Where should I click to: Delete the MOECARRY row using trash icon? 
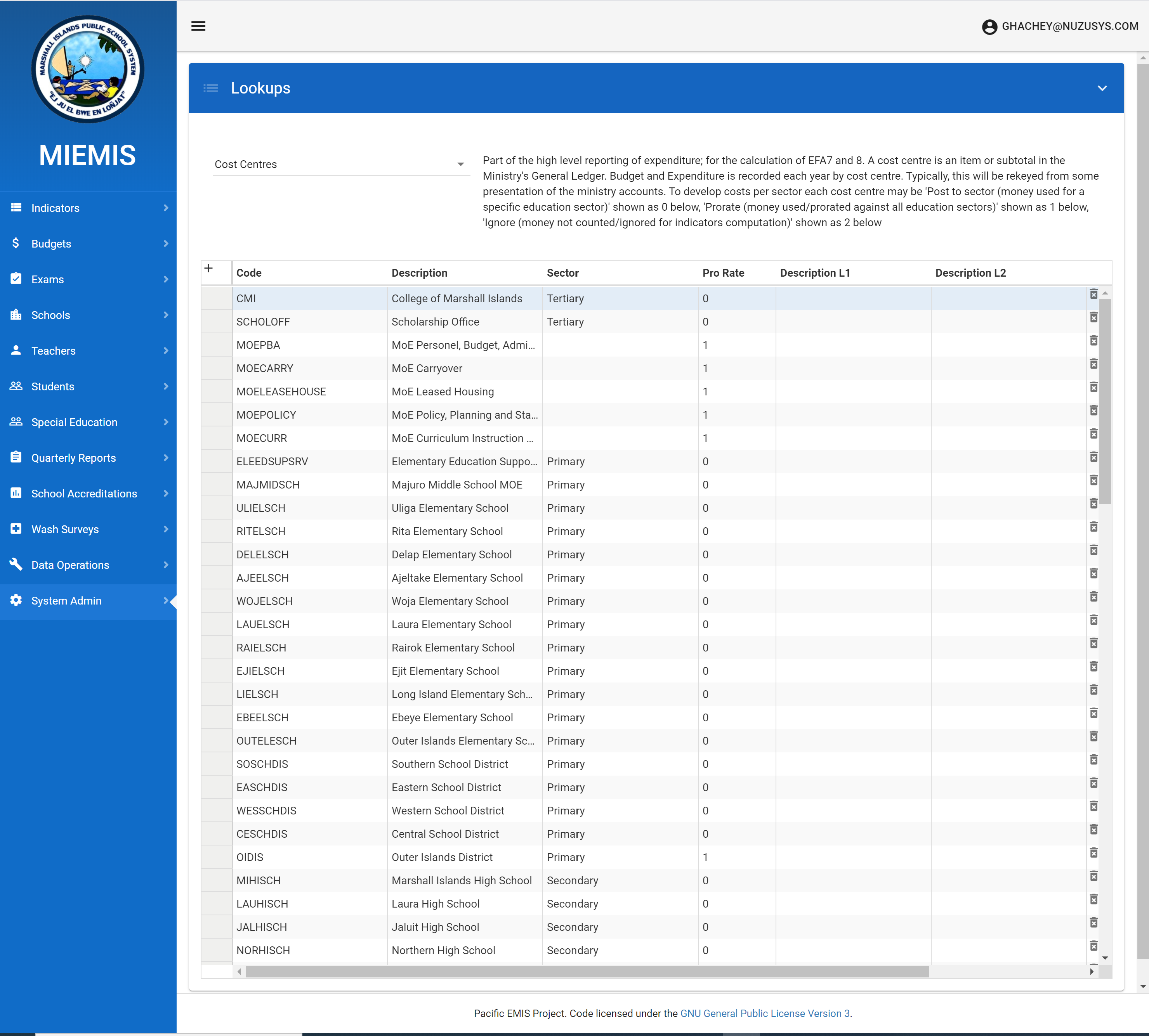point(1093,364)
